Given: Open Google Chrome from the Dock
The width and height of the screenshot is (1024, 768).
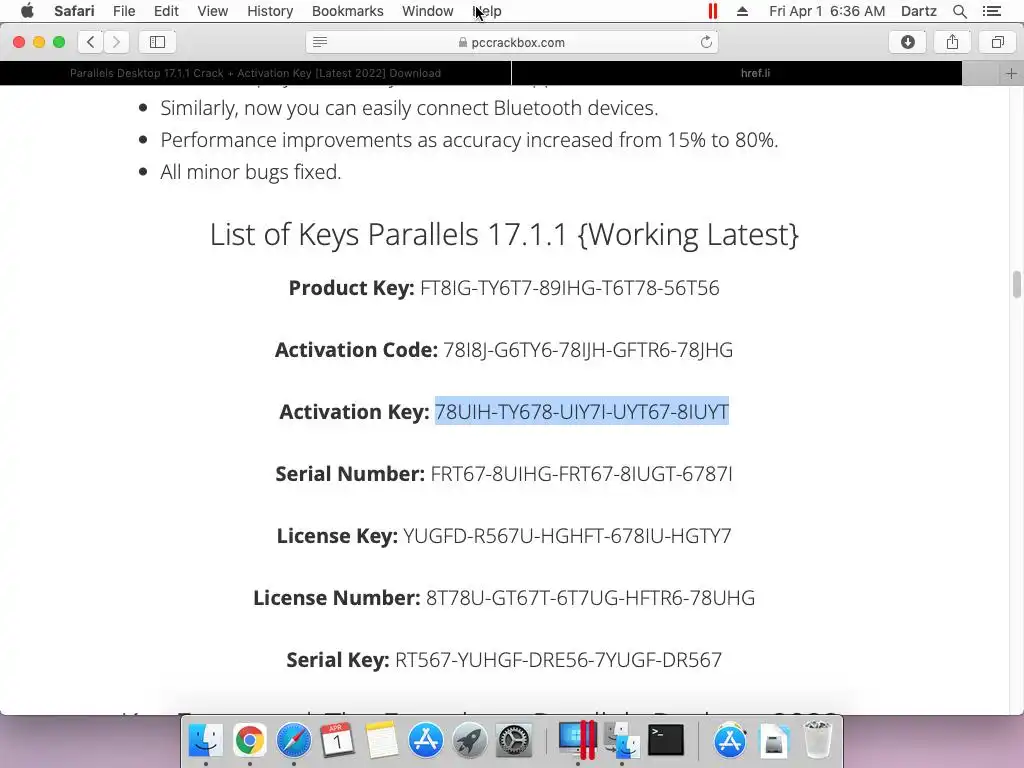Looking at the screenshot, I should pyautogui.click(x=249, y=740).
